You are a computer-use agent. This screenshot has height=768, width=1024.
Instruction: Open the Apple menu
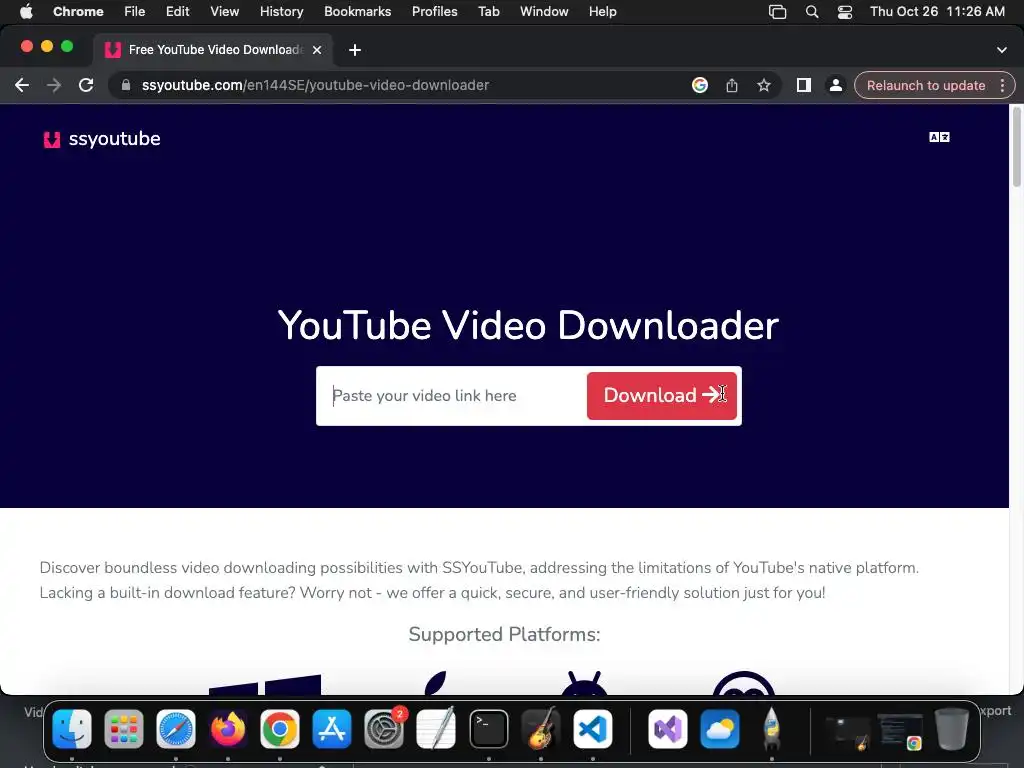[x=26, y=12]
